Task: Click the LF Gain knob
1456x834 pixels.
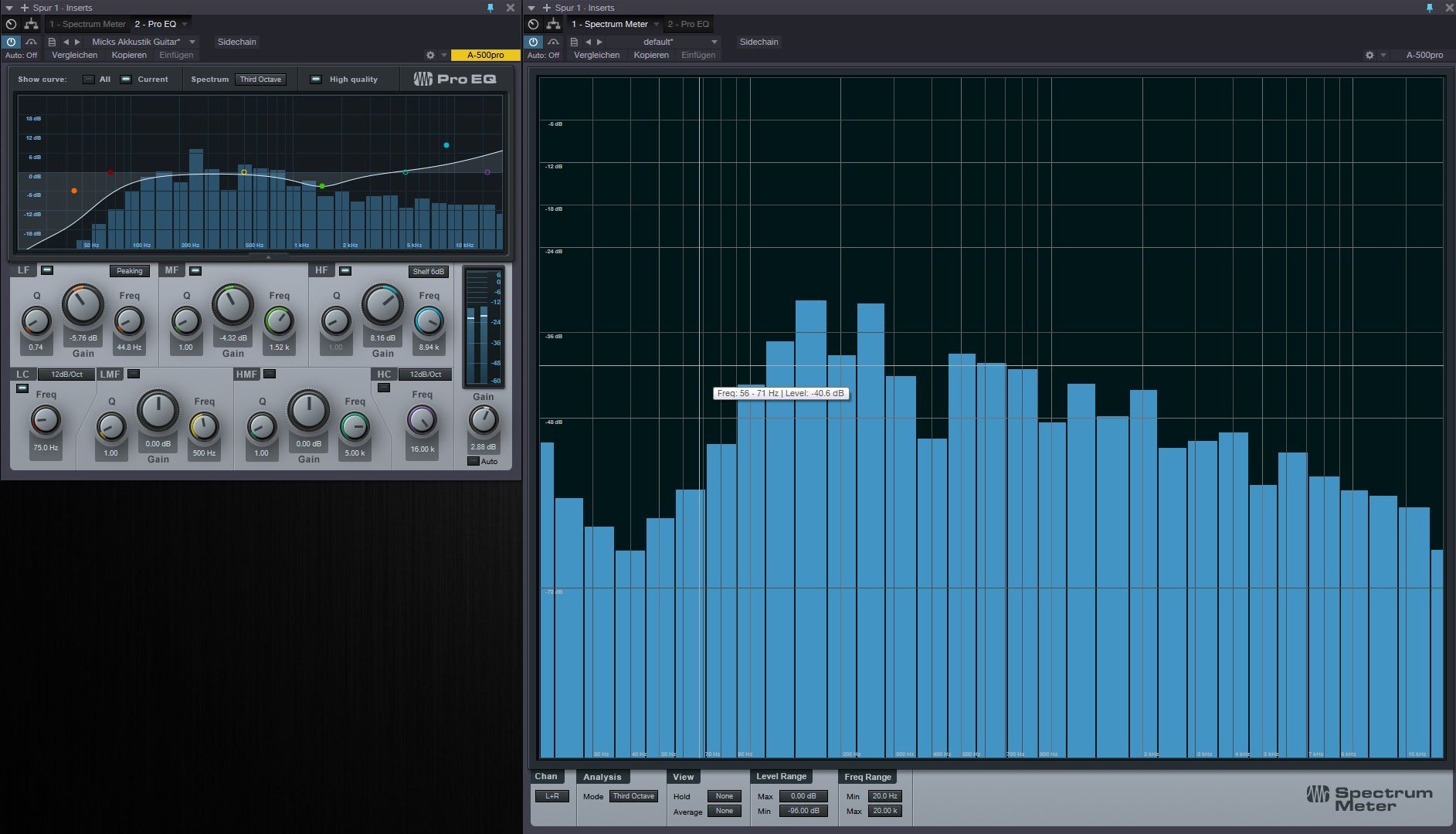Action: [x=83, y=304]
